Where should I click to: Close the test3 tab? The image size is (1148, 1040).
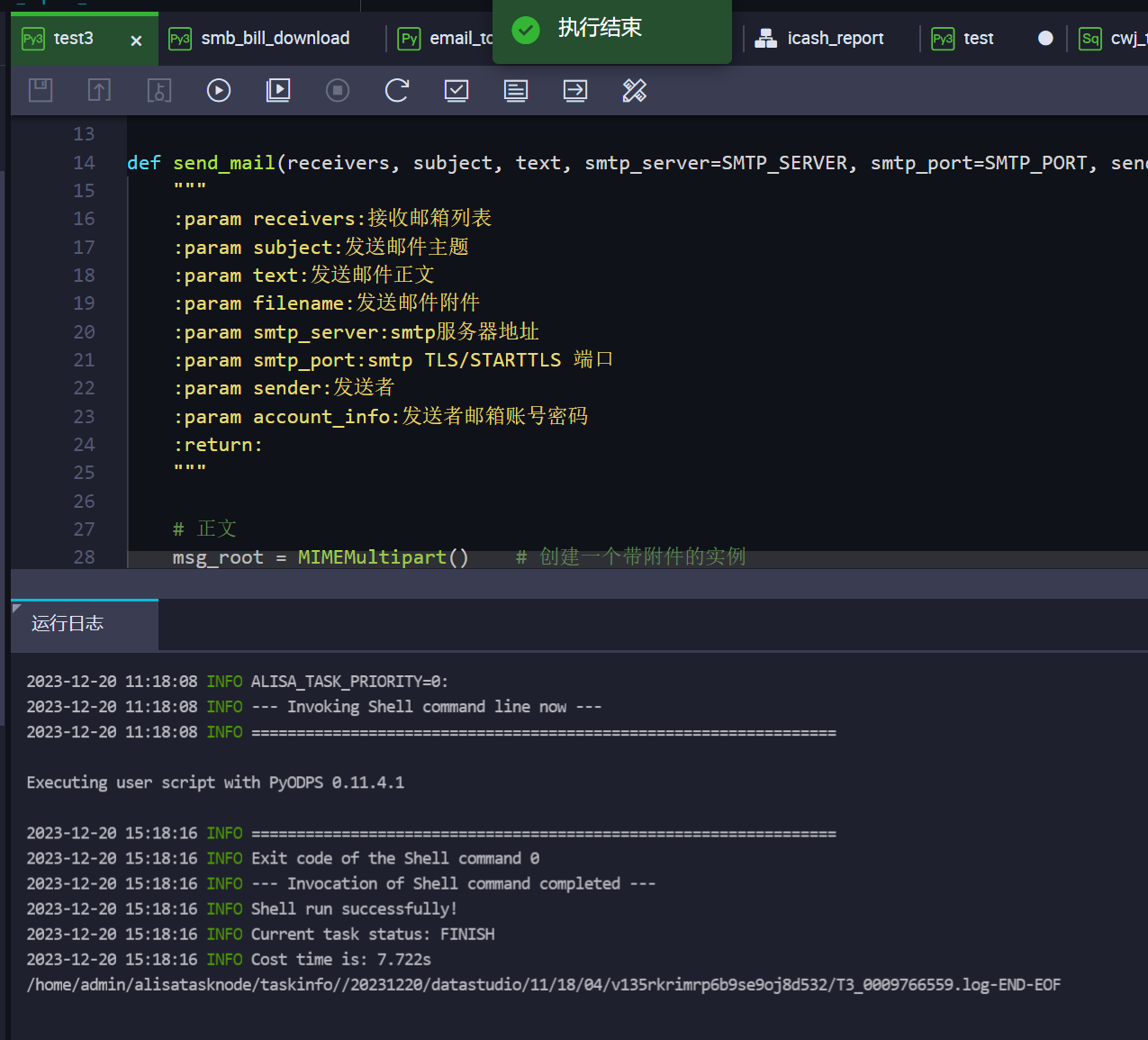point(136,41)
